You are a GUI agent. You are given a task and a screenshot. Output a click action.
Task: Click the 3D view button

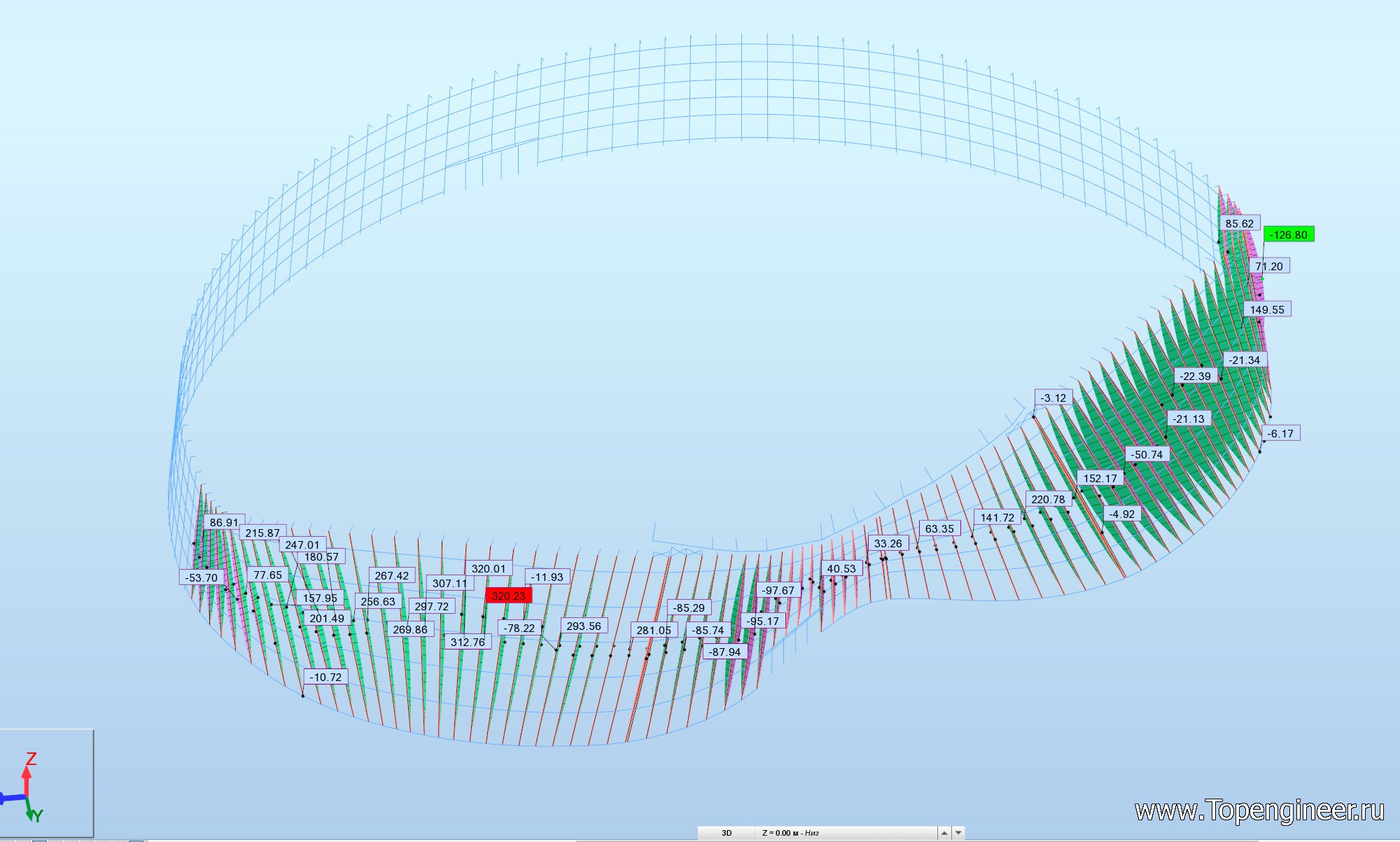tap(727, 833)
